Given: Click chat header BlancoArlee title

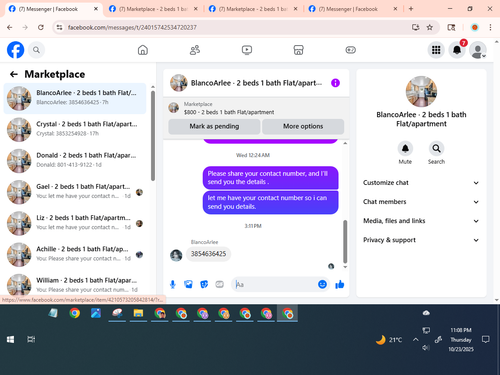Looking at the screenshot, I should pyautogui.click(x=256, y=83).
